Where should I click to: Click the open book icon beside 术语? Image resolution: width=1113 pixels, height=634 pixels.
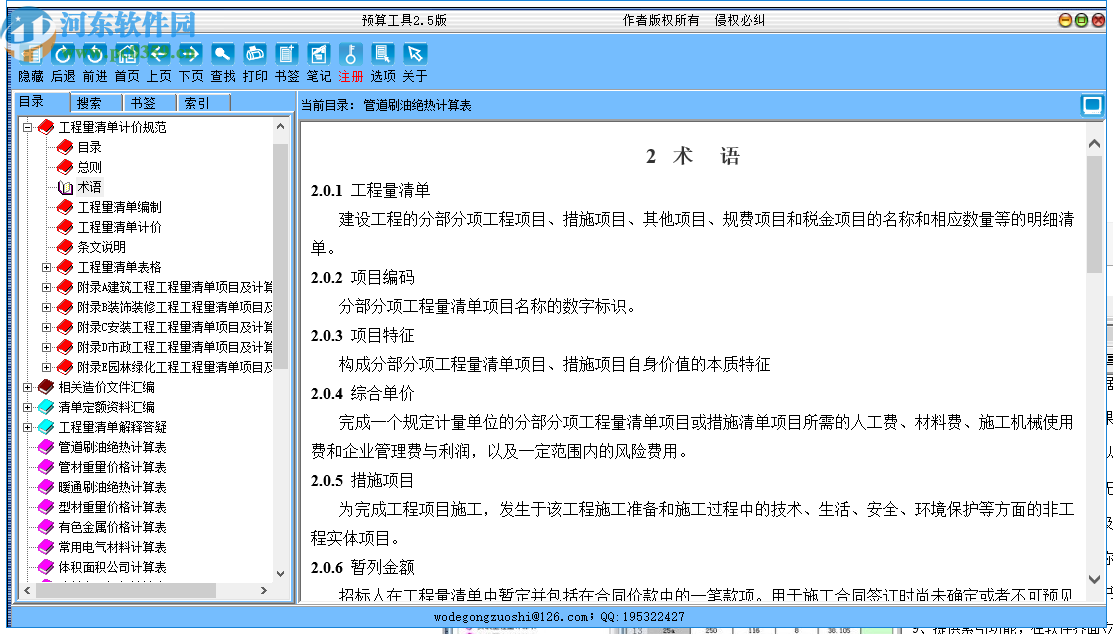(x=65, y=187)
